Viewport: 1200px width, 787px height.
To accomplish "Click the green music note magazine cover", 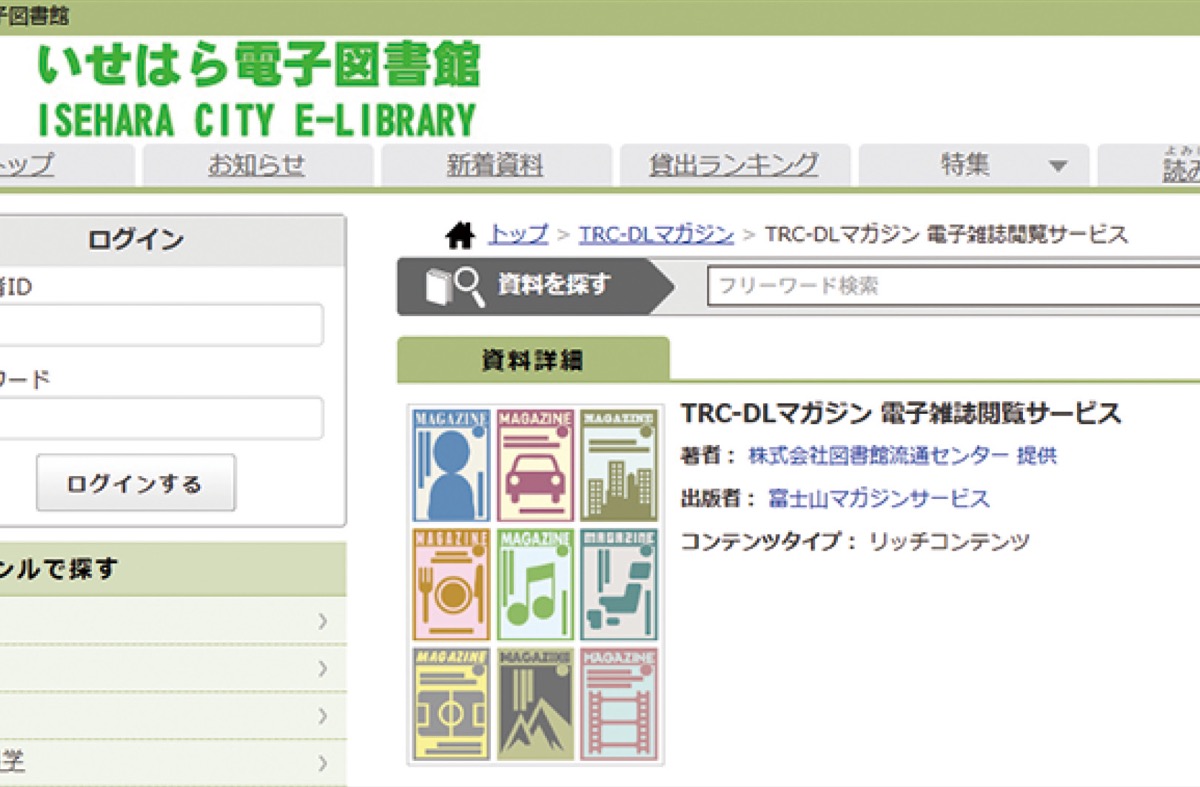I will click(535, 585).
